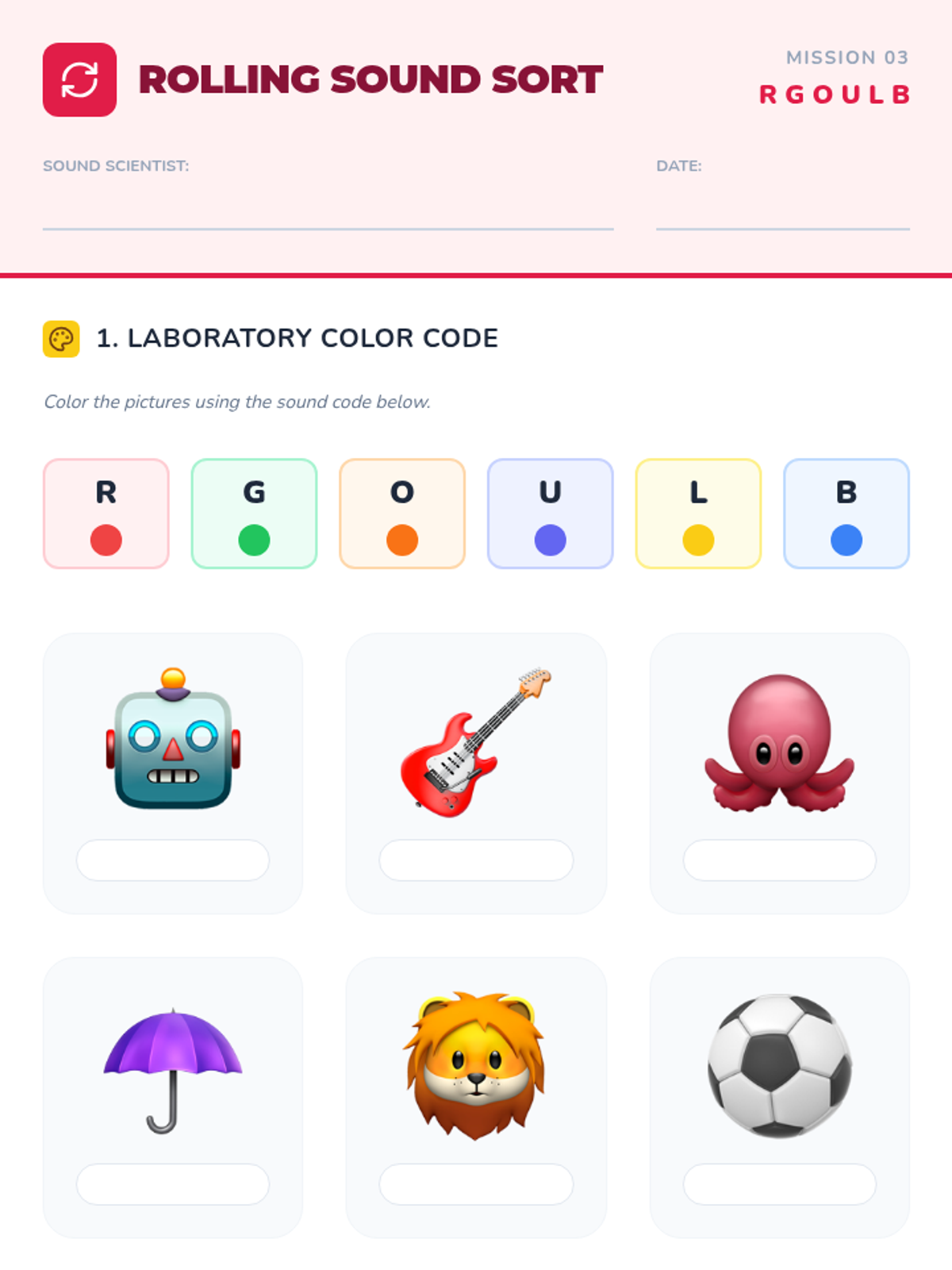Select the robot face picture

[x=173, y=738]
